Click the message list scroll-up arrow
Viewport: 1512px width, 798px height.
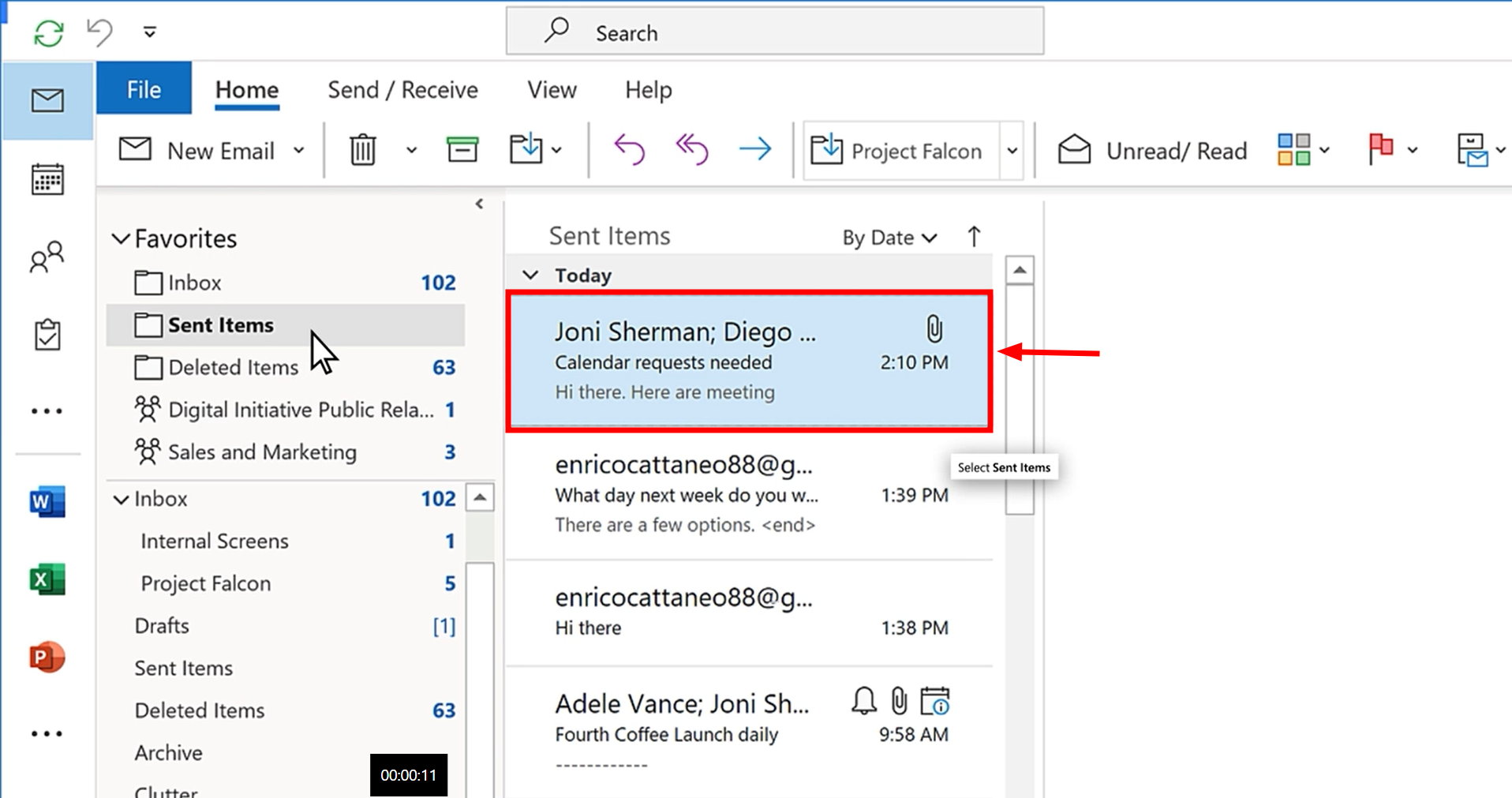point(1020,271)
